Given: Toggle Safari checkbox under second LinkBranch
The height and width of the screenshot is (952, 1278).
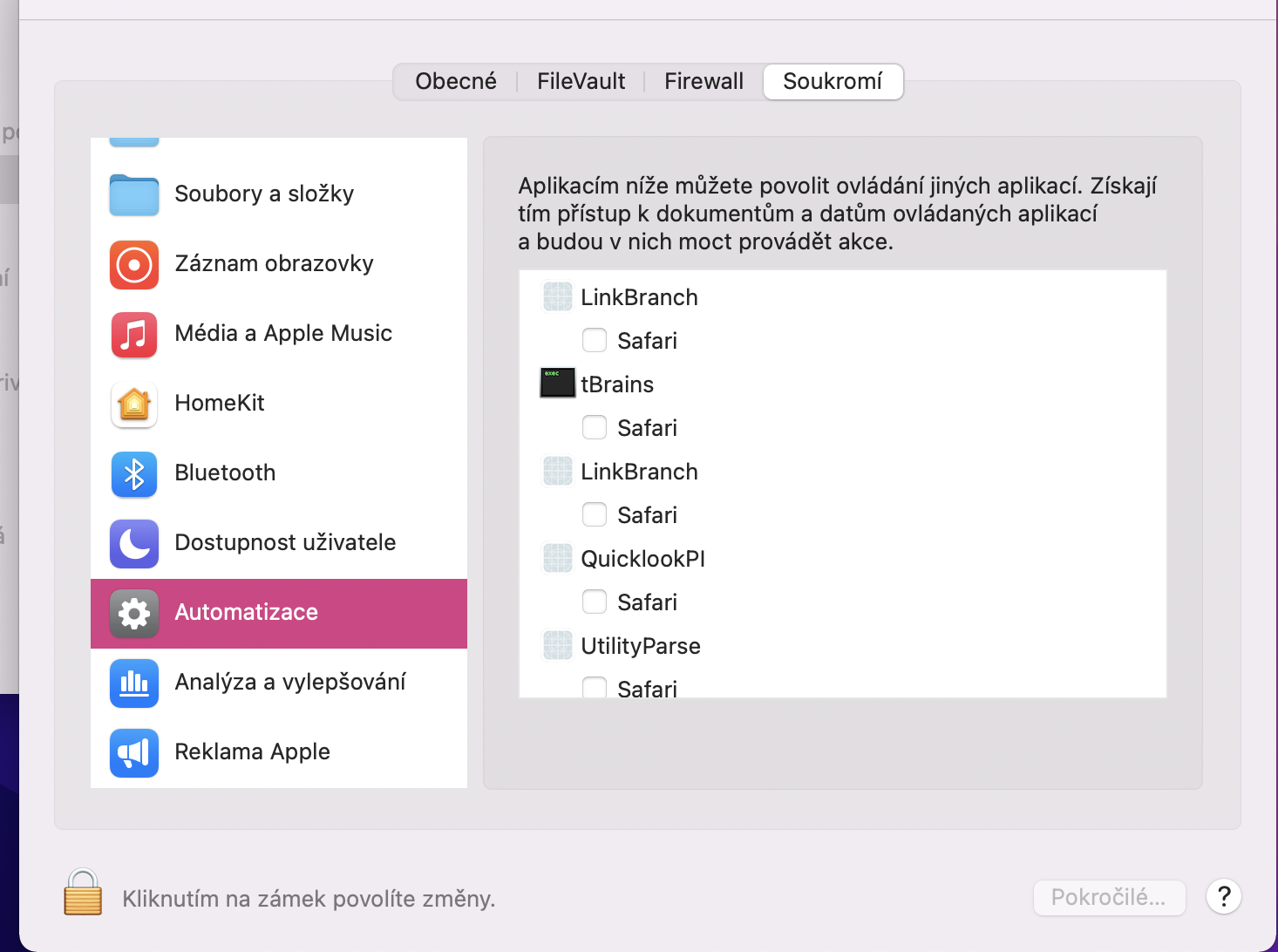Looking at the screenshot, I should 595,514.
